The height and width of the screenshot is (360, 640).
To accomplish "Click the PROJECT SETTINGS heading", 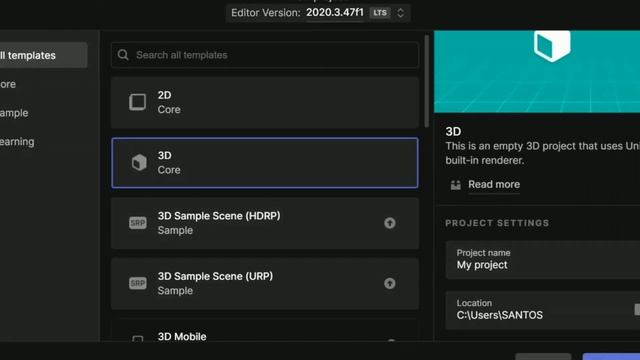I will (x=497, y=223).
